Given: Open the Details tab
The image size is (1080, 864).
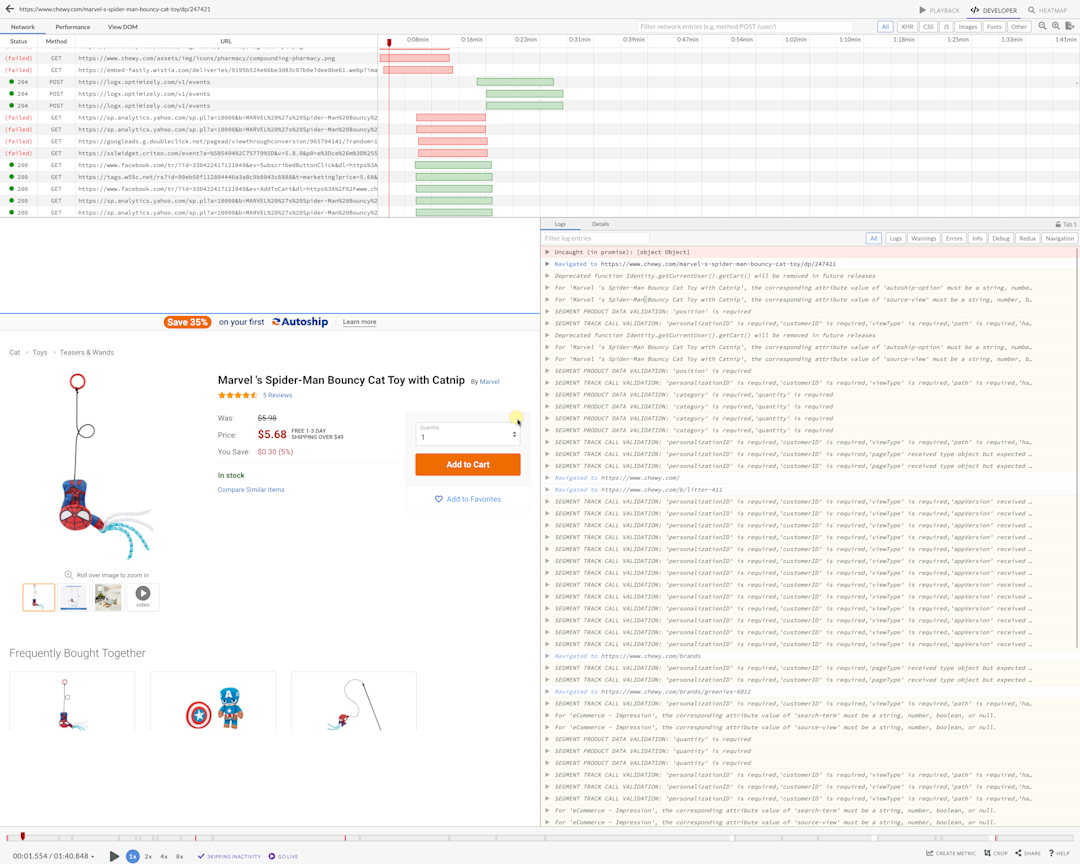Looking at the screenshot, I should point(601,224).
